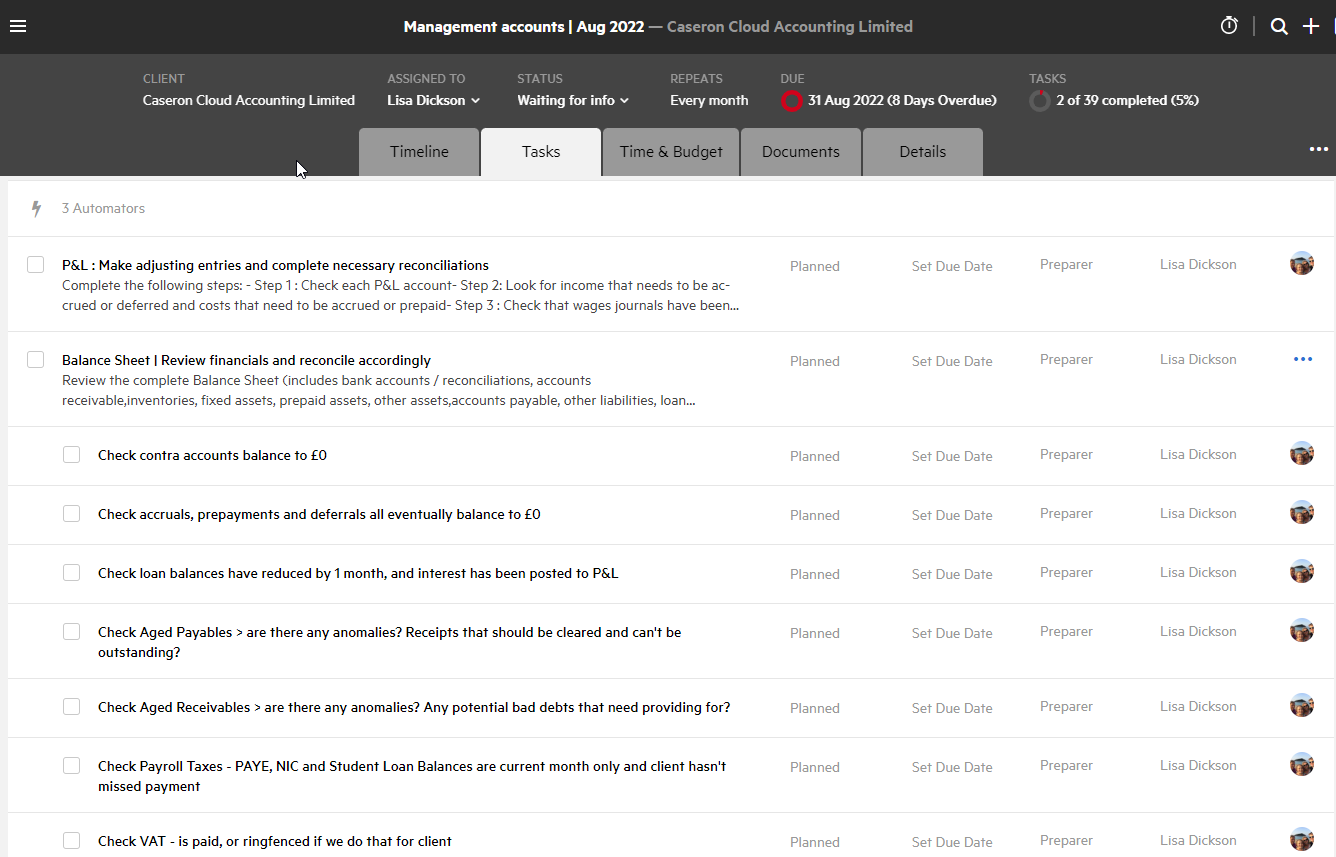
Task: Open Planned status on Payroll Taxes row
Action: click(x=815, y=767)
